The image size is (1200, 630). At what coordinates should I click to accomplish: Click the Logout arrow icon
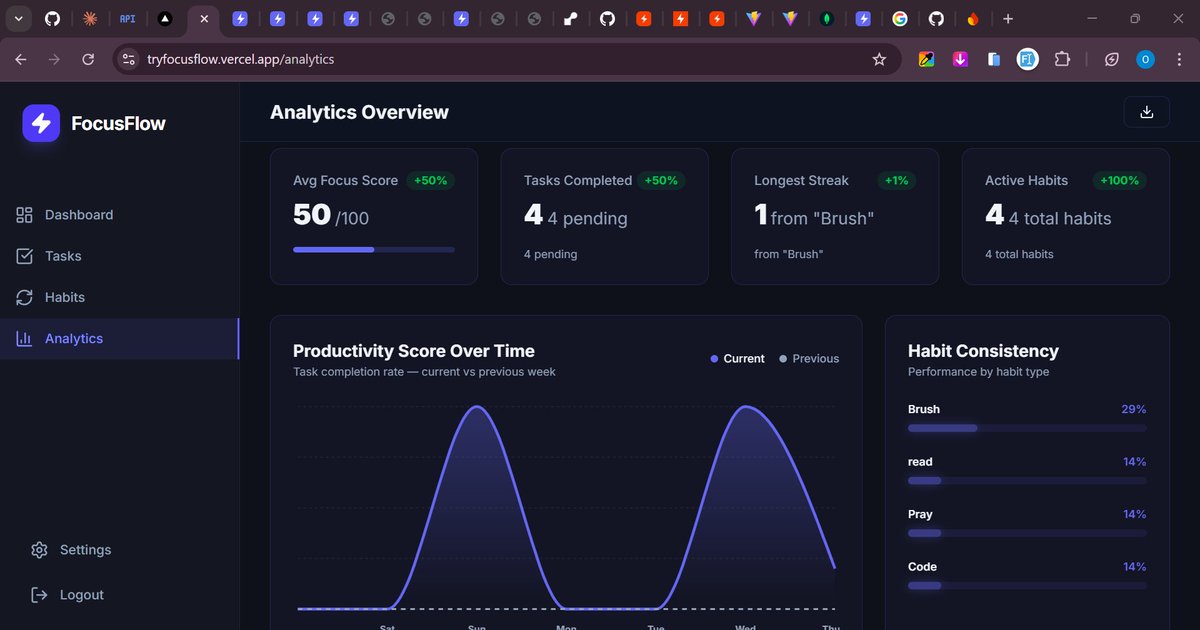38,594
